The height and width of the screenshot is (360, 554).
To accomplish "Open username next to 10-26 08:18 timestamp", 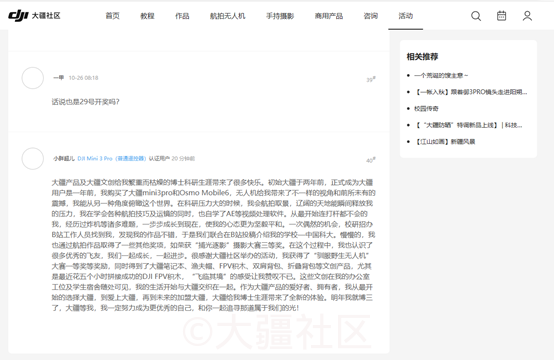I will (58, 78).
